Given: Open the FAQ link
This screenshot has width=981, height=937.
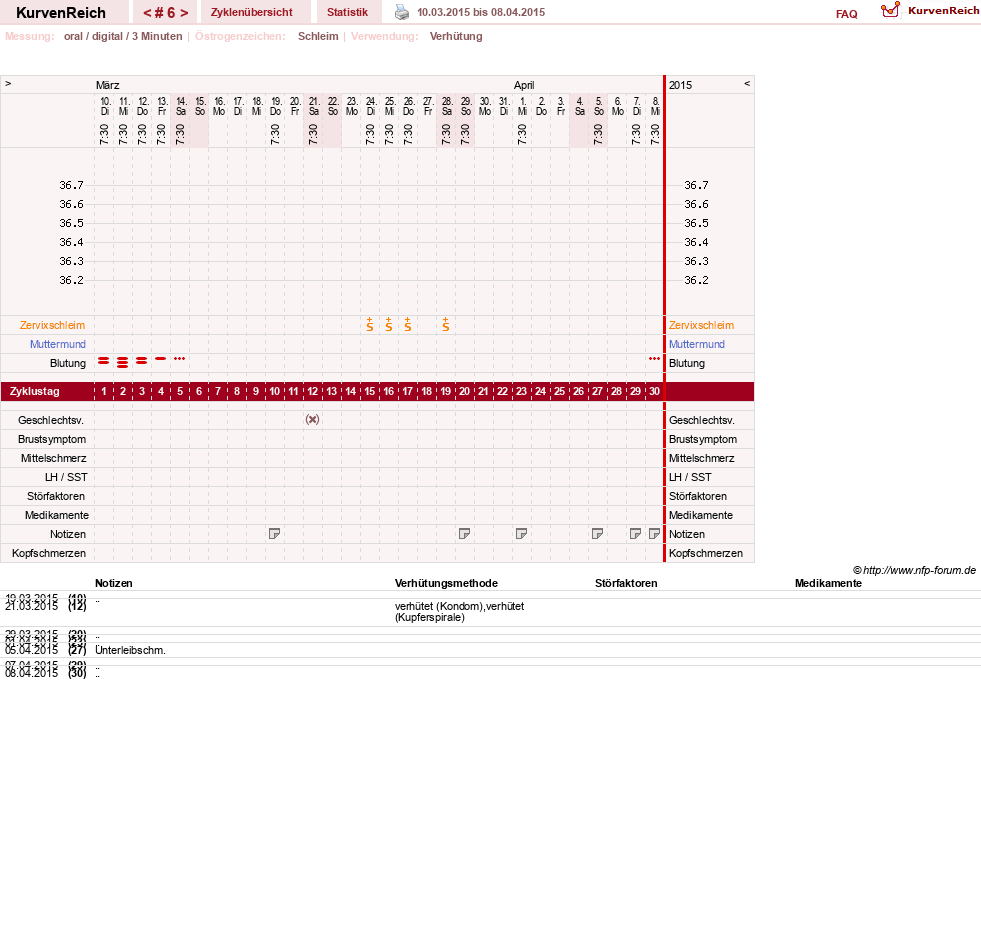Looking at the screenshot, I should [846, 14].
